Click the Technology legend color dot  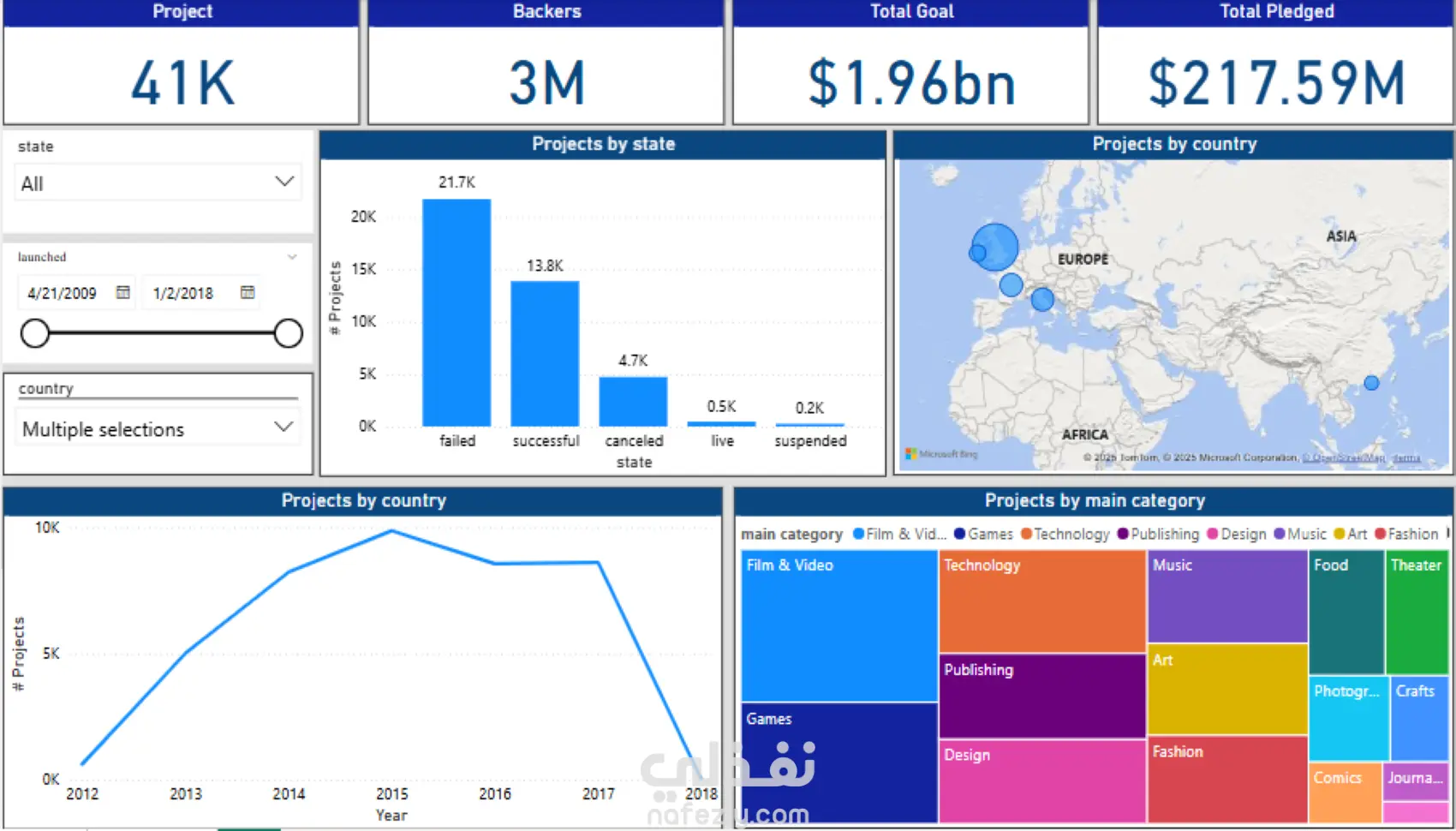click(1026, 534)
